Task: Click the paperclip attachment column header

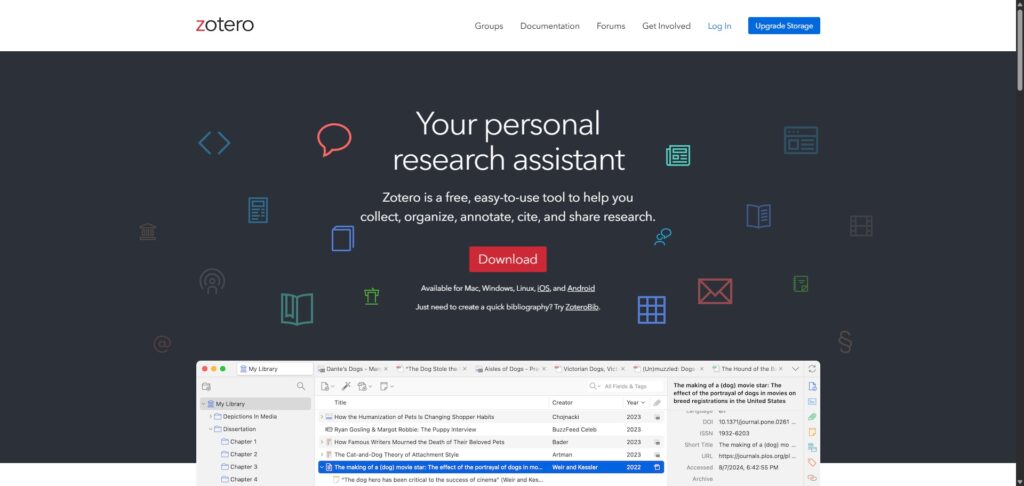Action: pos(657,403)
